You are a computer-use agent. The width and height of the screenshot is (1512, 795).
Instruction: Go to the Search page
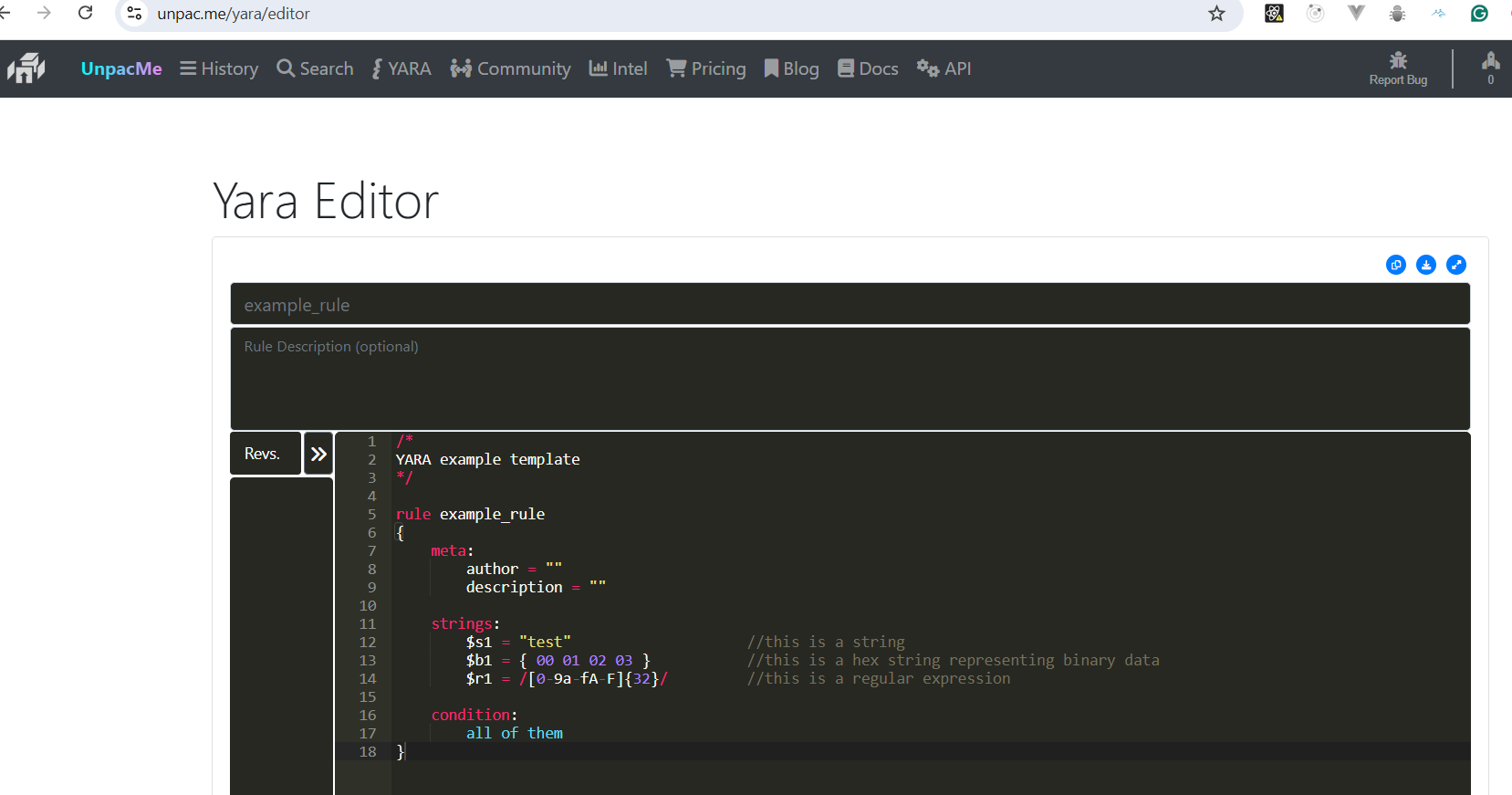[315, 68]
